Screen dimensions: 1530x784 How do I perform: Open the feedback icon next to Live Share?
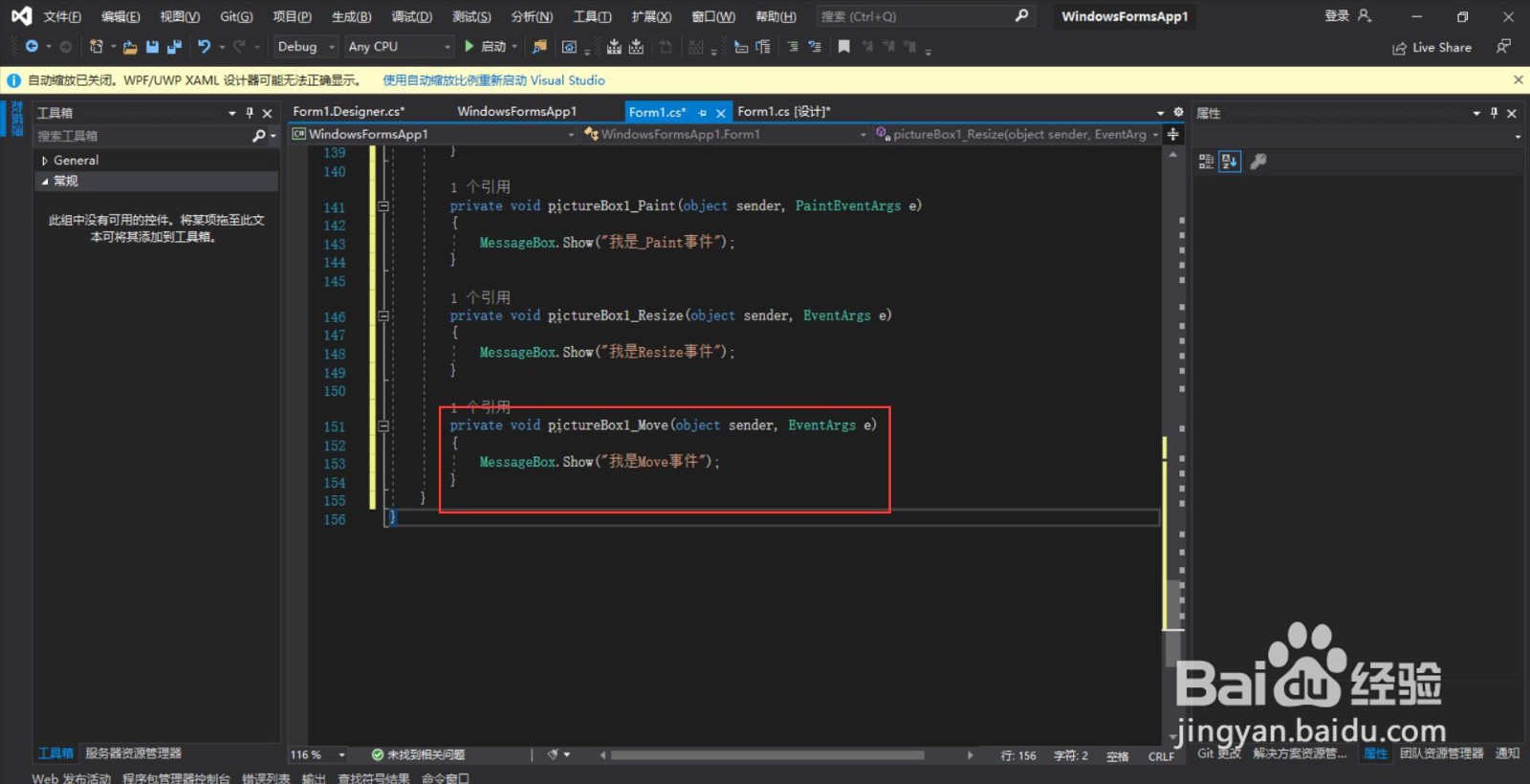[1503, 46]
